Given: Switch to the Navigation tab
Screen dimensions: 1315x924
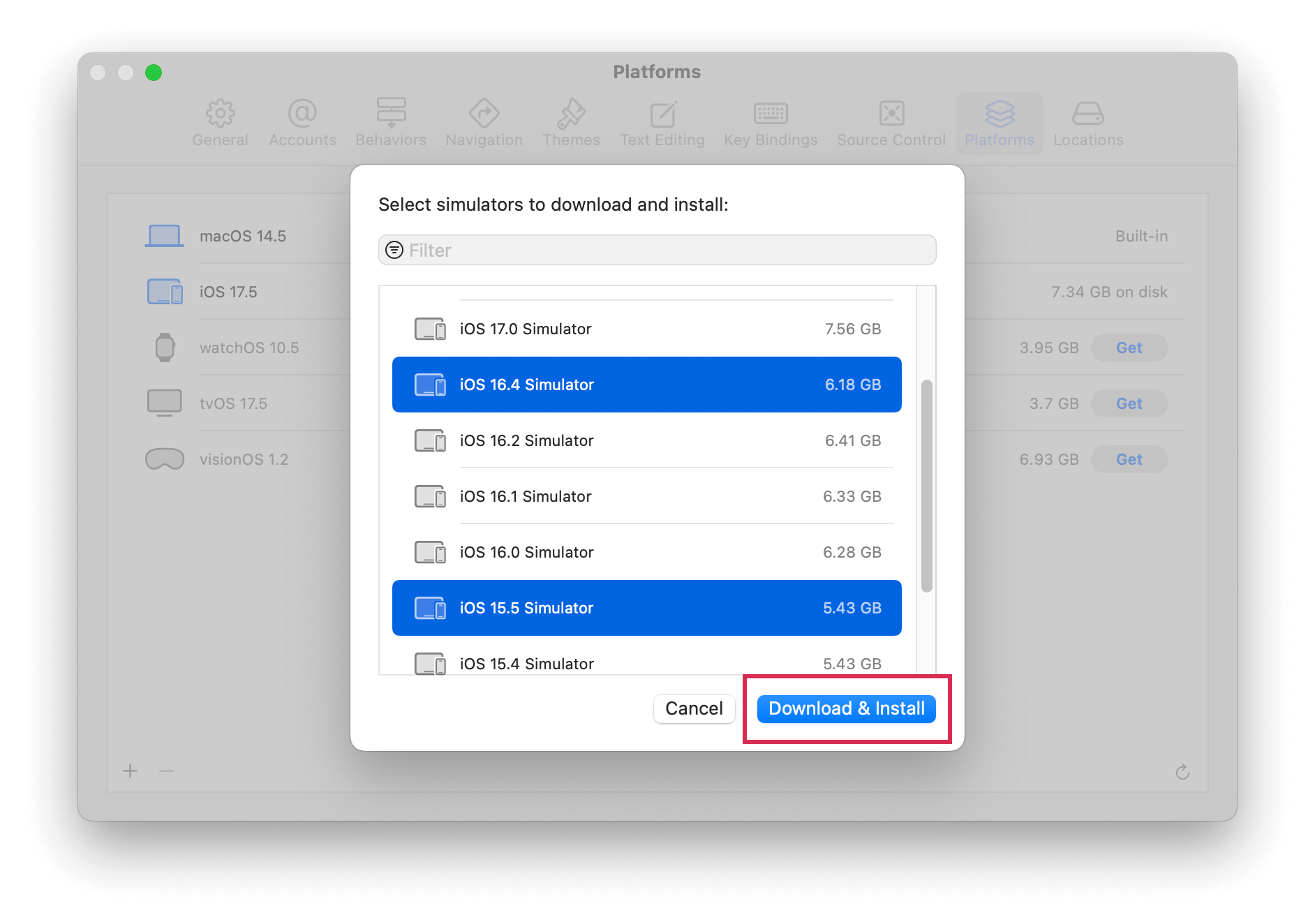Looking at the screenshot, I should [x=484, y=124].
